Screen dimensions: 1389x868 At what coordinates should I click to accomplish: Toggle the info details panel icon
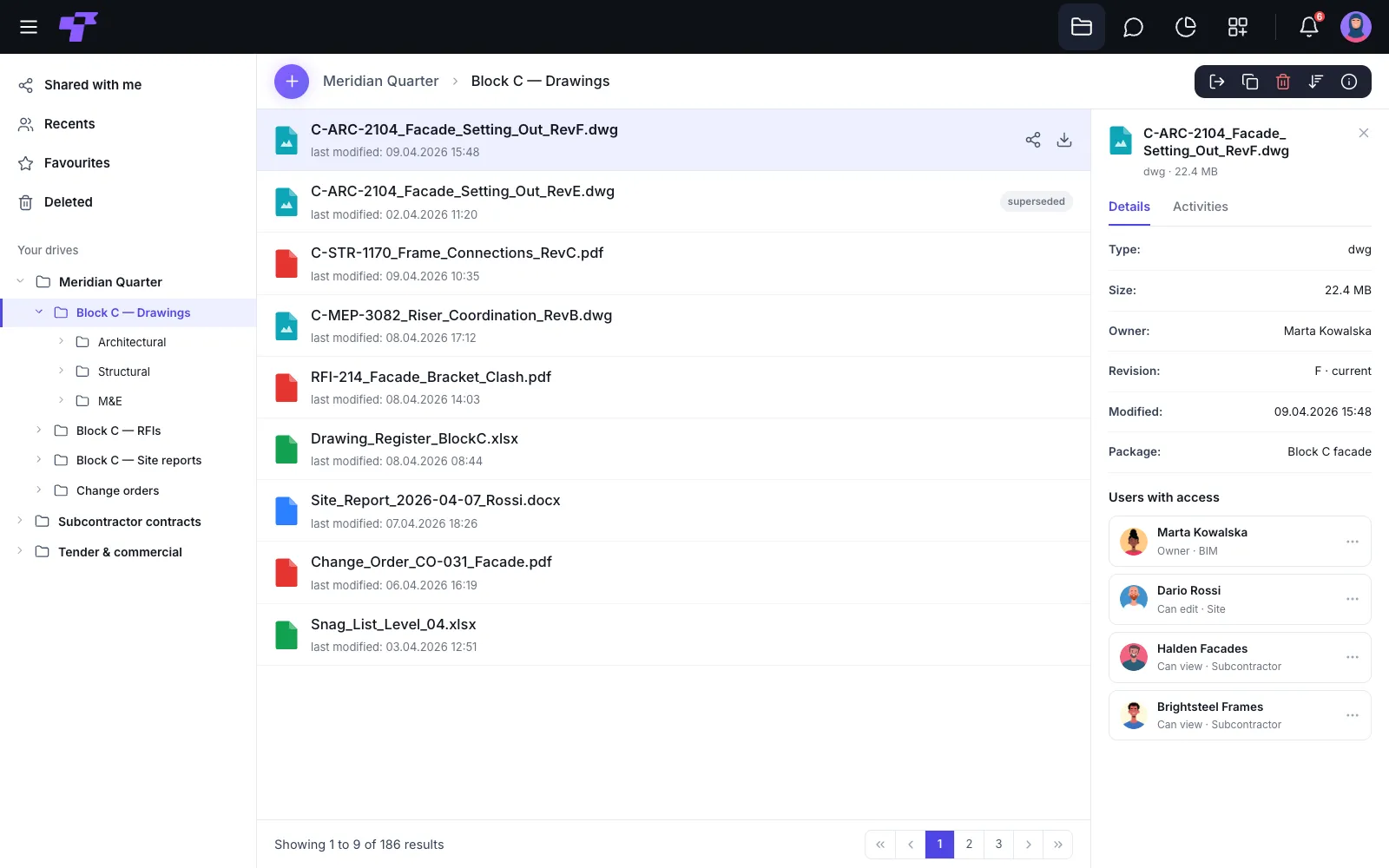(1349, 82)
